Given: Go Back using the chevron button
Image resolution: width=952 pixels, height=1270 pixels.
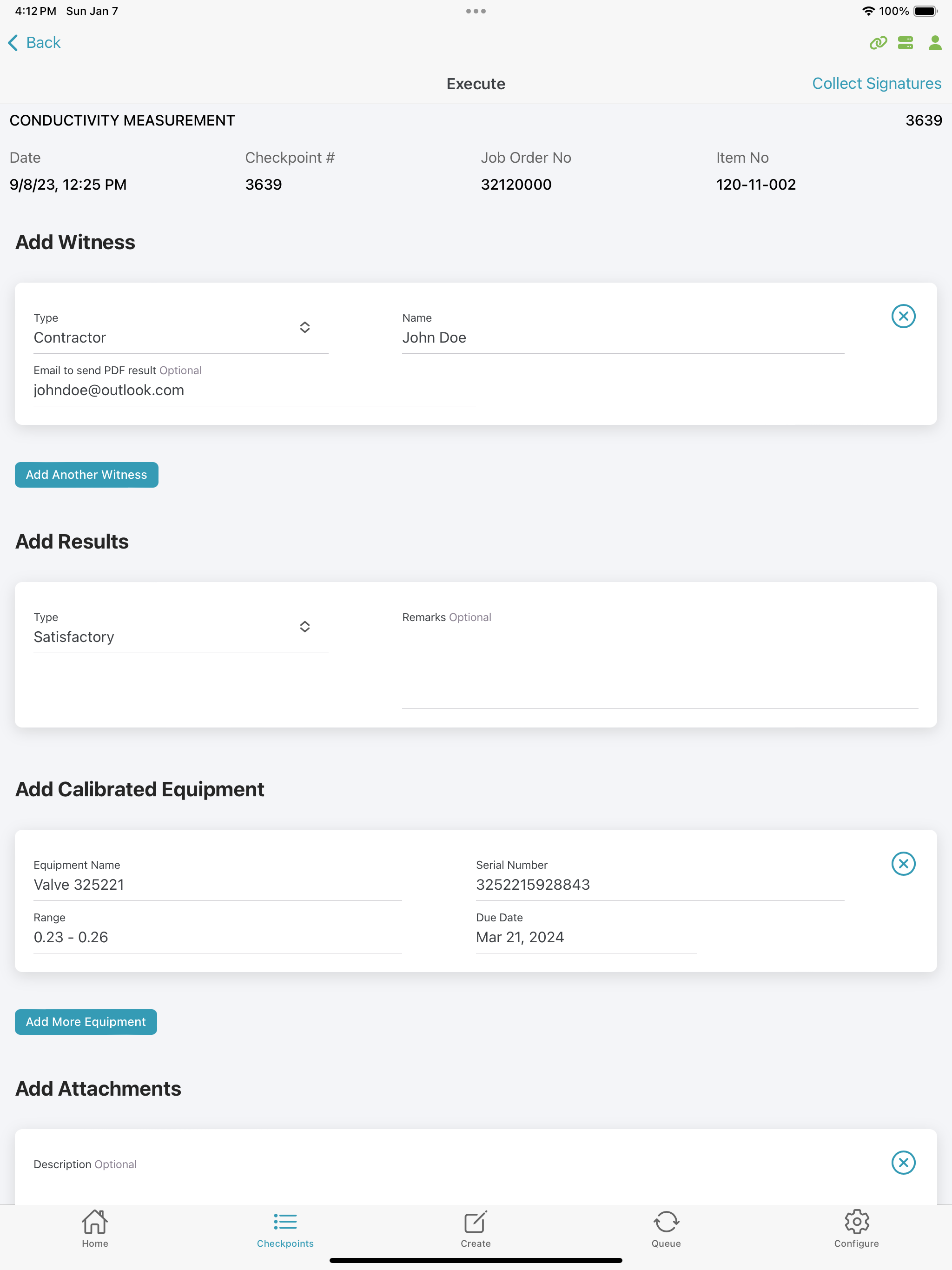Looking at the screenshot, I should (x=34, y=43).
